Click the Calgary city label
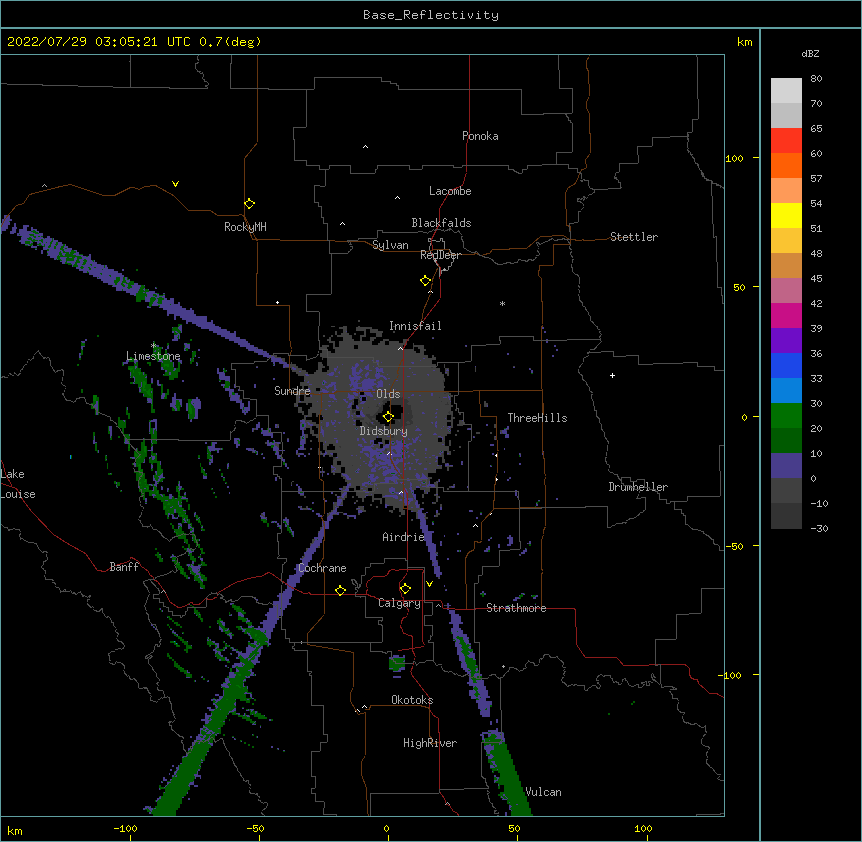Image resolution: width=862 pixels, height=842 pixels. coord(399,603)
